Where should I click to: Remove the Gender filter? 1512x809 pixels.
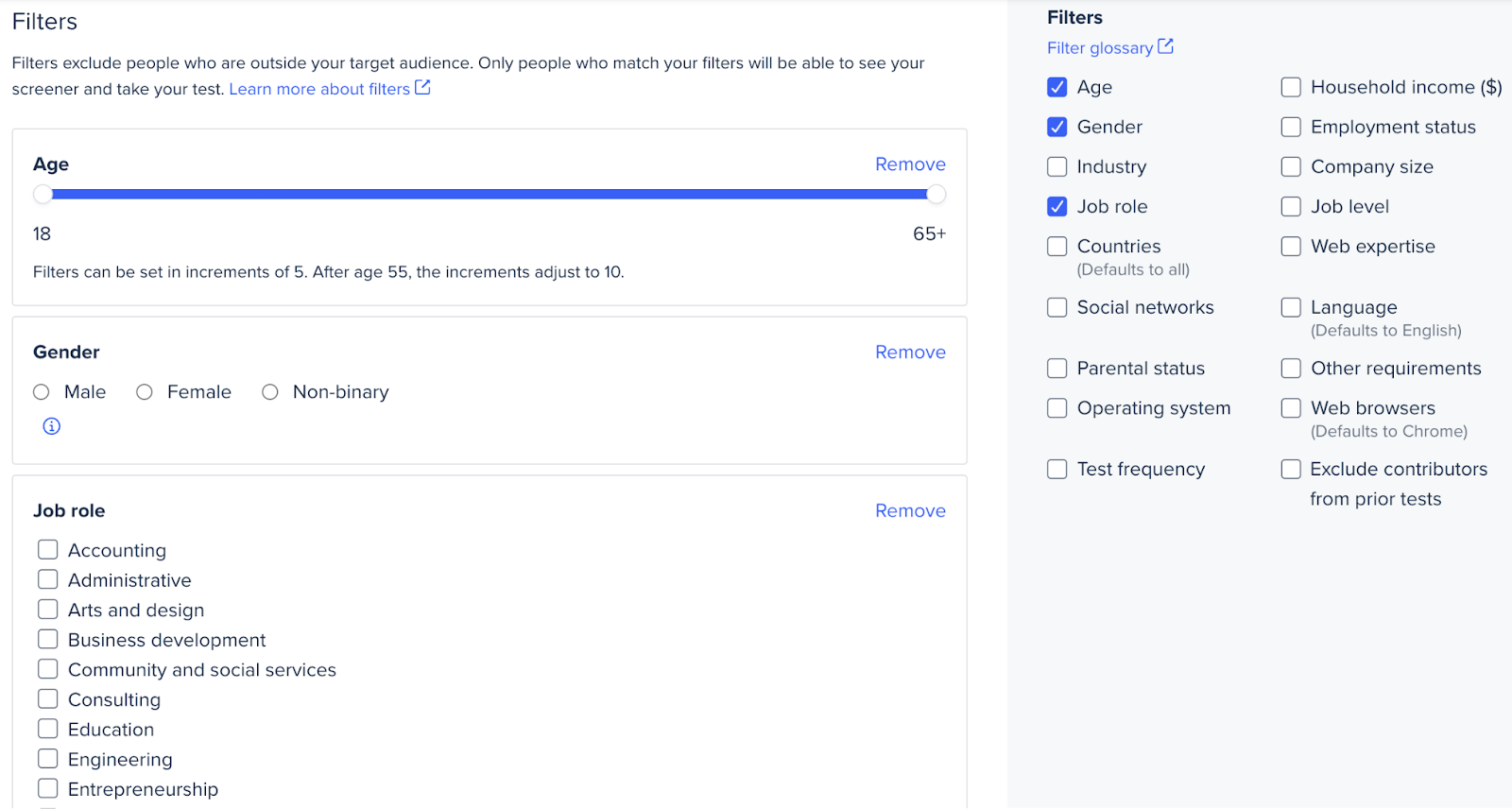(x=909, y=353)
